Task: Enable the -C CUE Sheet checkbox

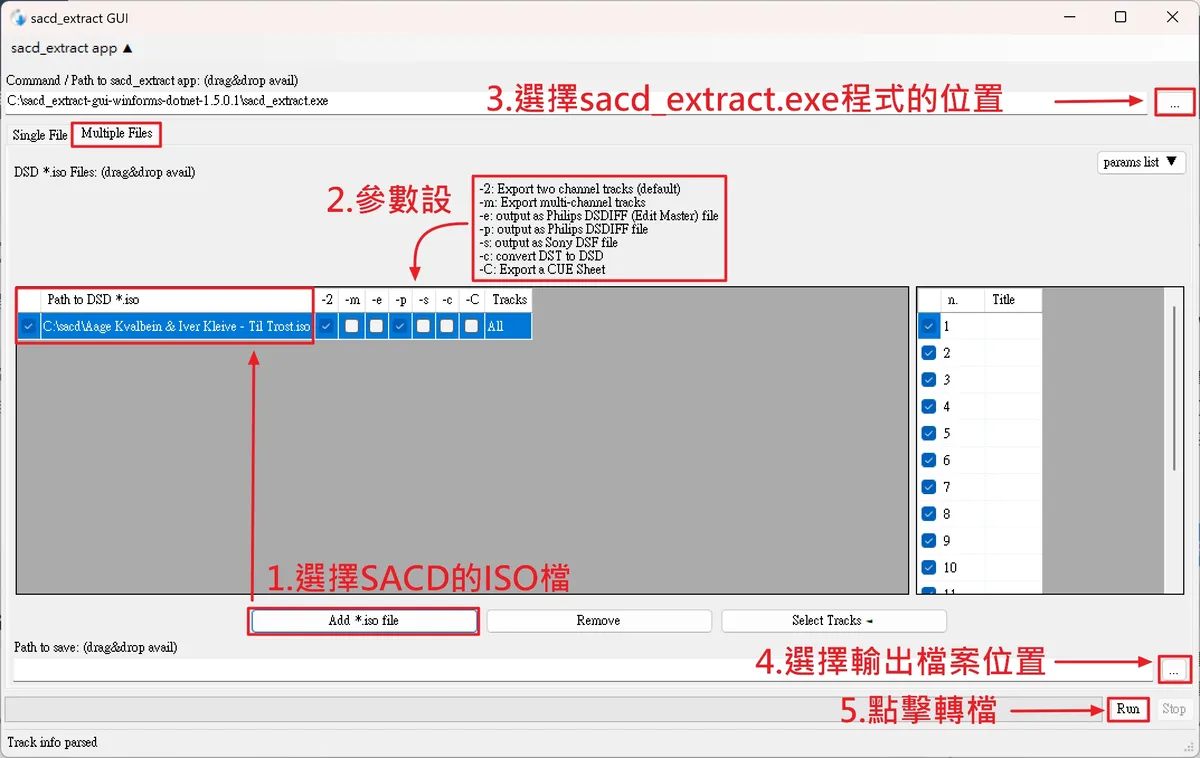Action: 472,326
